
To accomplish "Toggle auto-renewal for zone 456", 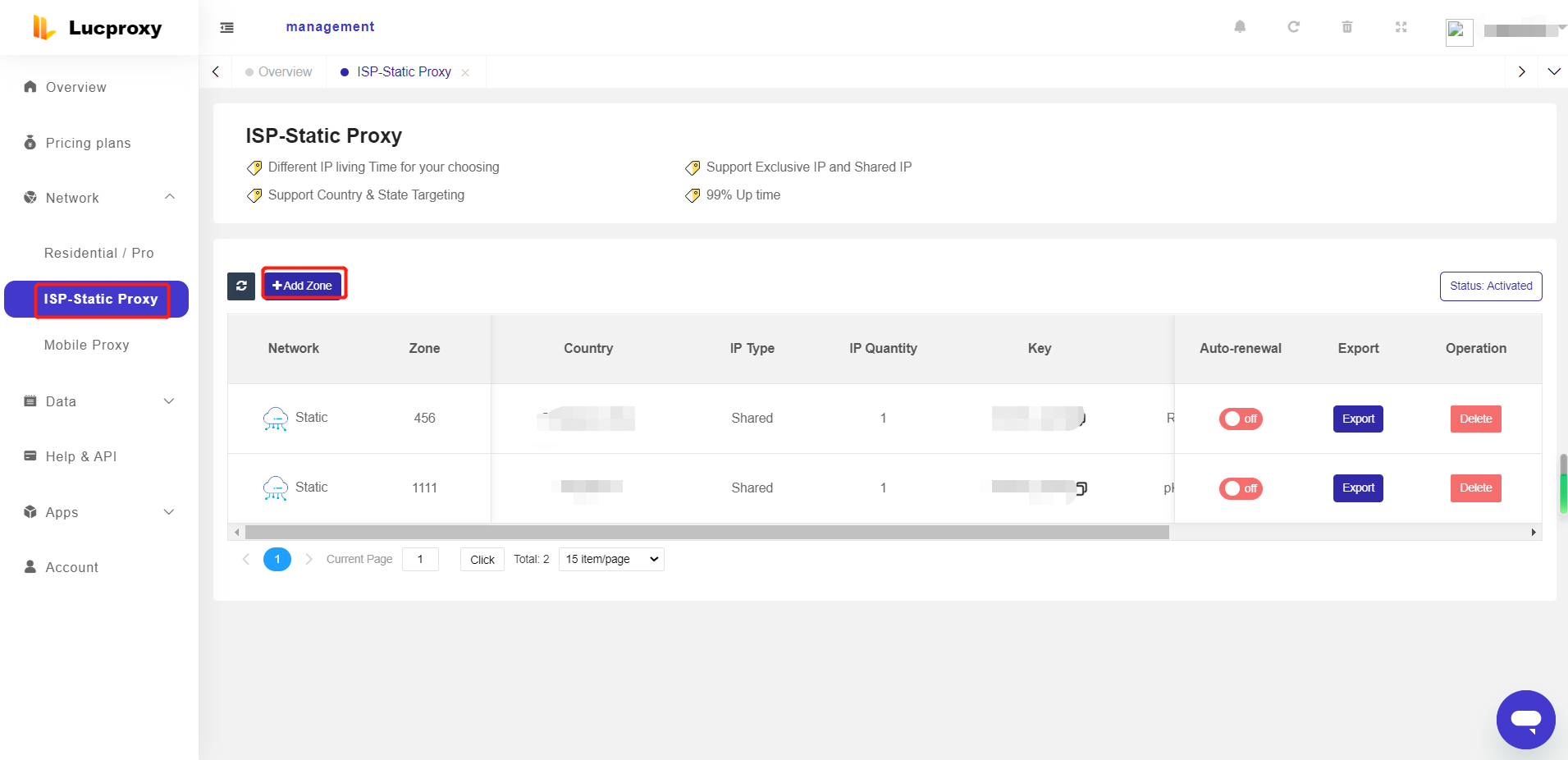I will point(1241,419).
